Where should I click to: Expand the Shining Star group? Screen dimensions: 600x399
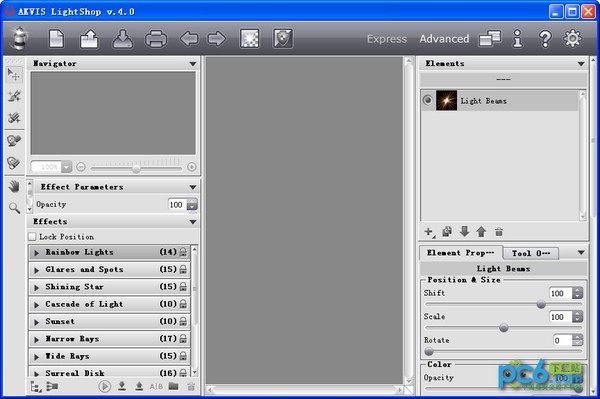[37, 287]
